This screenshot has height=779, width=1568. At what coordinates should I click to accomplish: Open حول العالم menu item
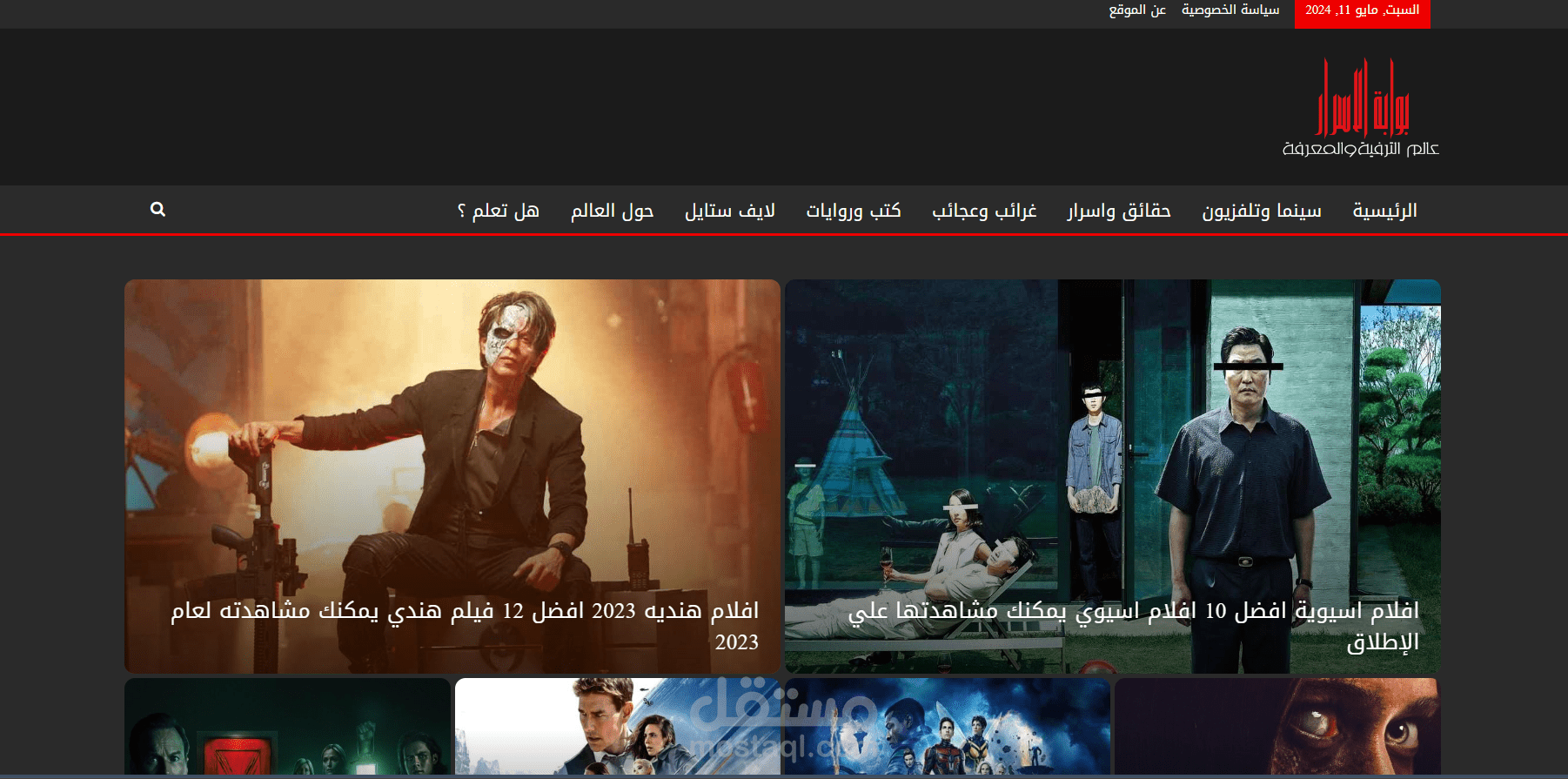pos(612,211)
